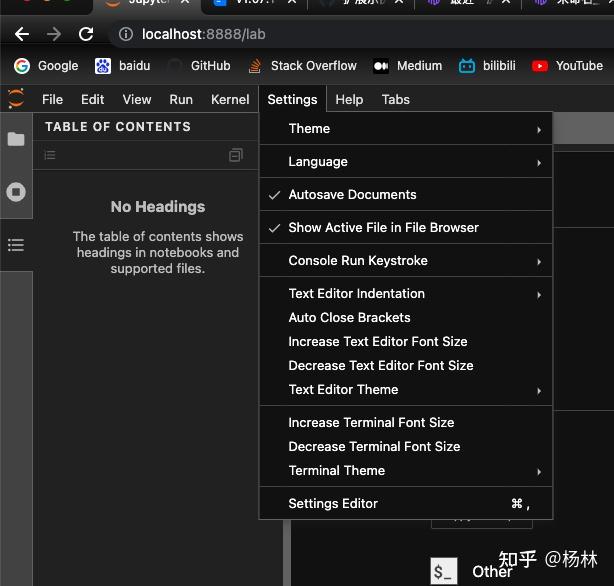Open the GitHub bookmark
Screen dimensions: 614x586
coord(199,65)
